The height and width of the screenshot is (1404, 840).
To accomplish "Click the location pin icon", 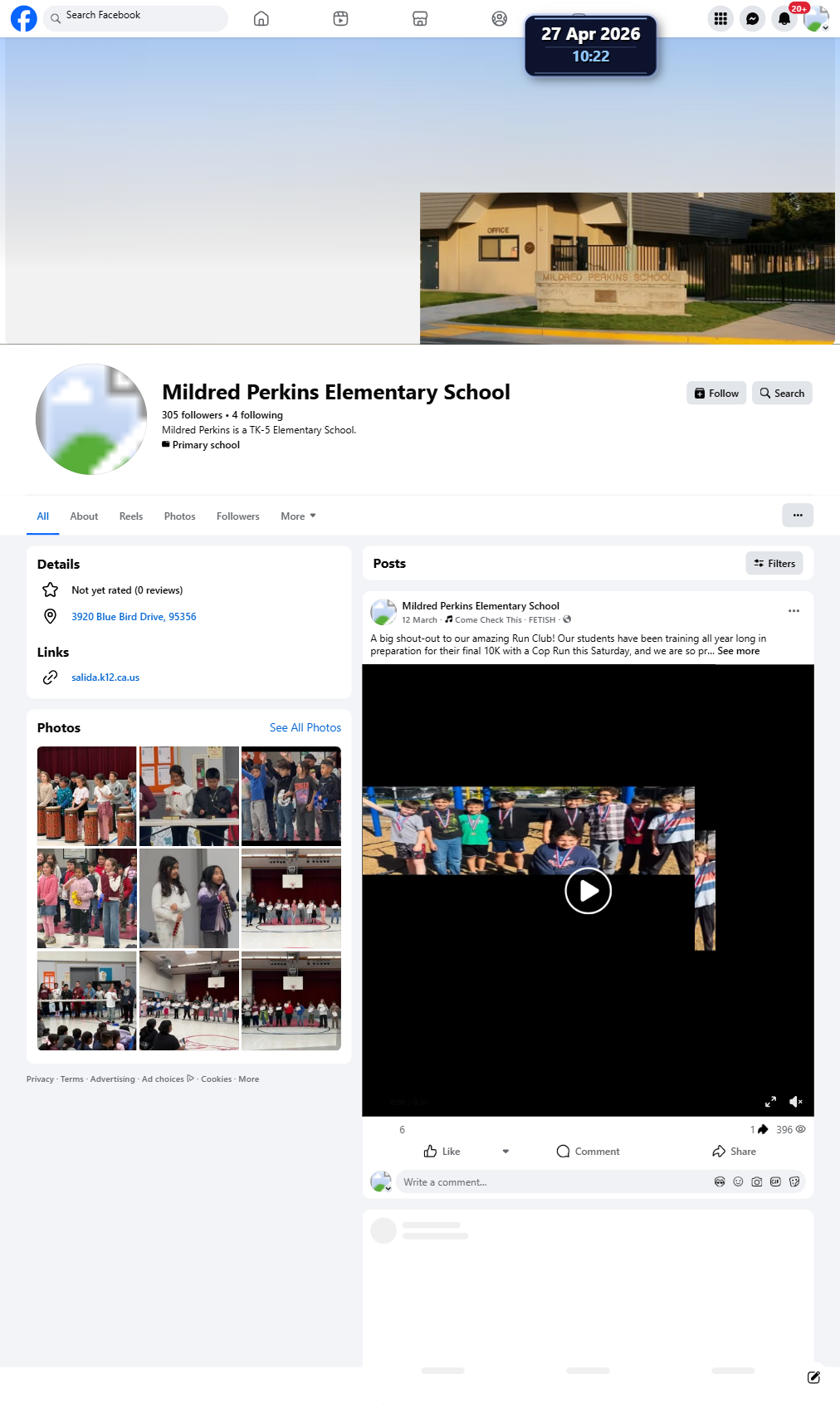I will 51,616.
